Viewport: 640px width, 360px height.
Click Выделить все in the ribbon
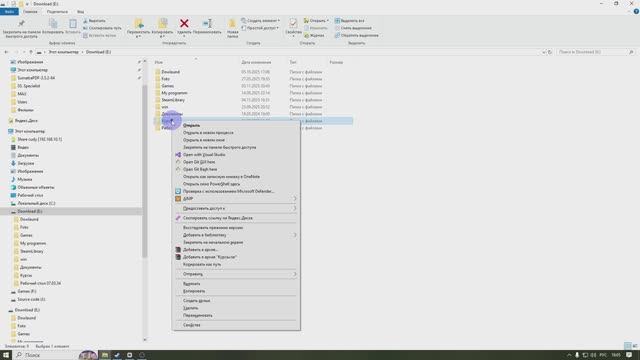click(x=350, y=21)
